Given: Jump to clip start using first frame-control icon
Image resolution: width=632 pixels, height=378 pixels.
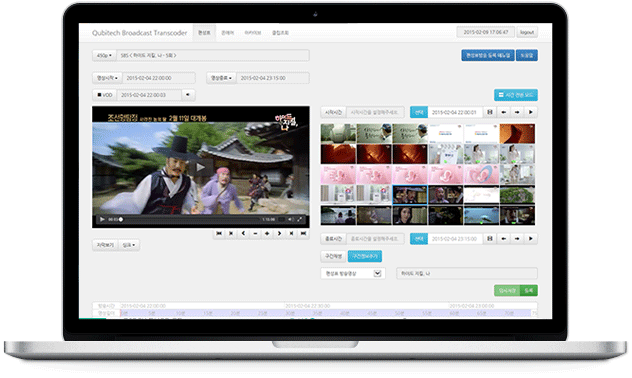Looking at the screenshot, I should 219,233.
